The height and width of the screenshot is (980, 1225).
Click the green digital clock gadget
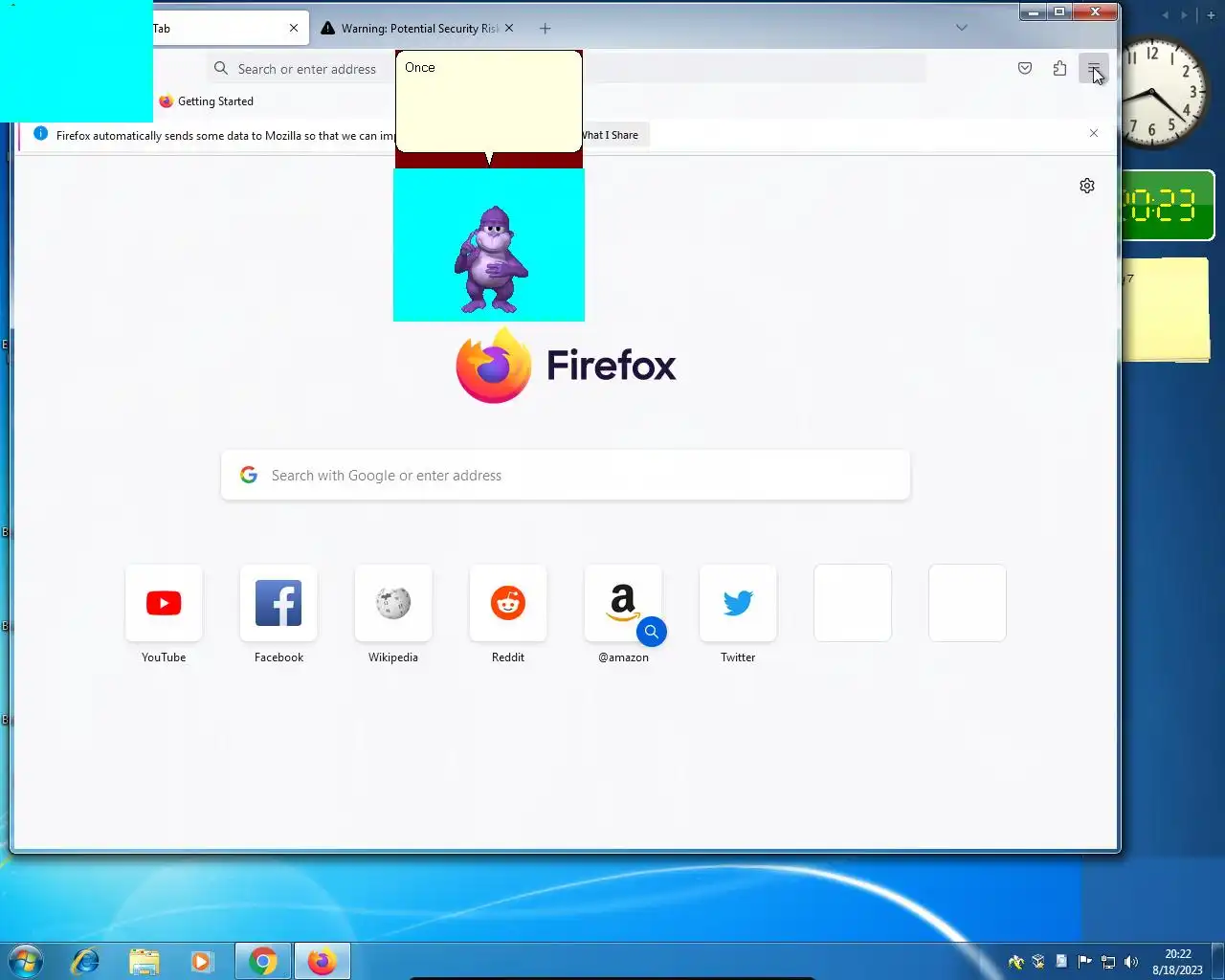point(1167,205)
